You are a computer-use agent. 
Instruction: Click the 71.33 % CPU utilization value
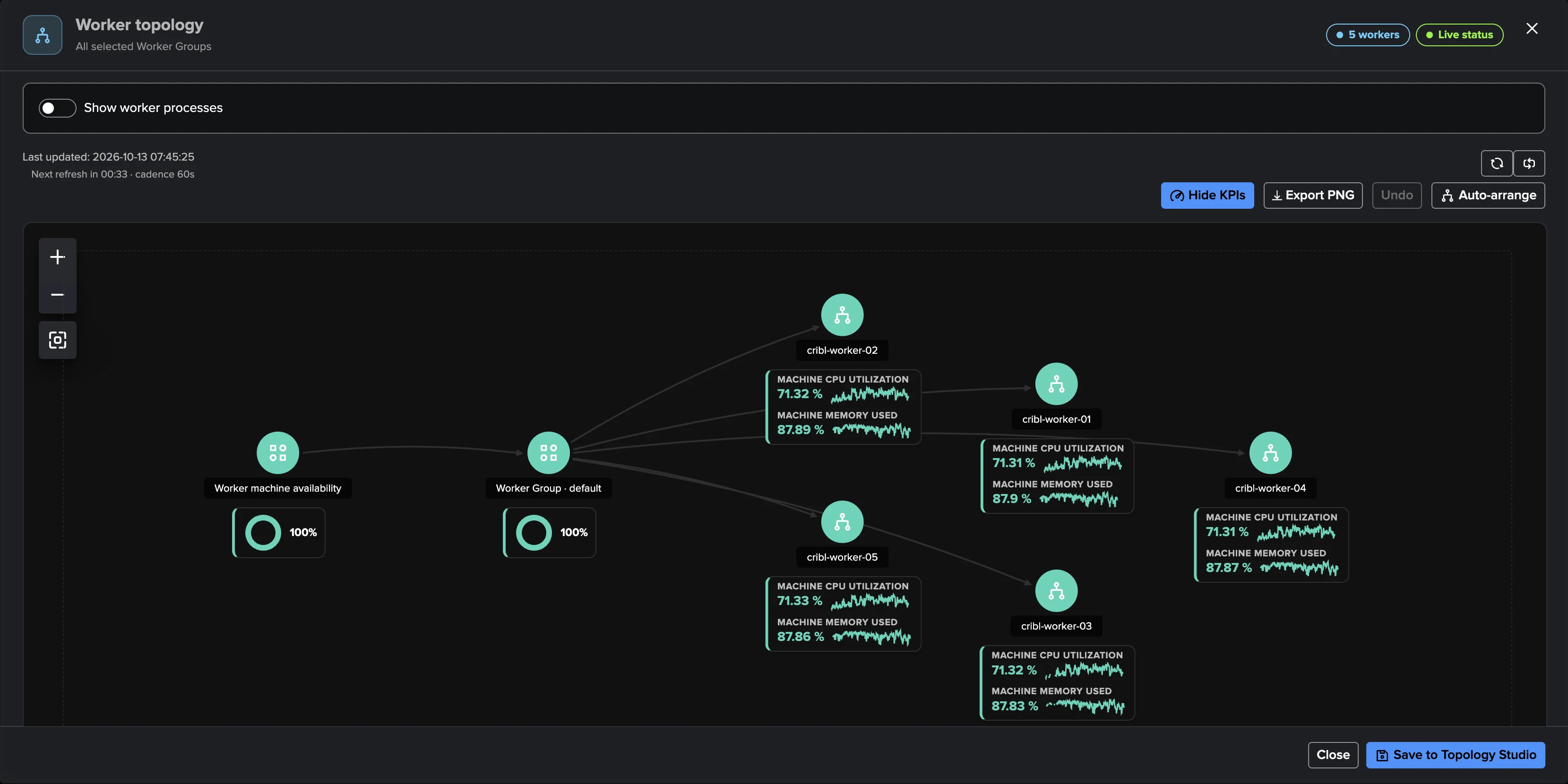(800, 601)
